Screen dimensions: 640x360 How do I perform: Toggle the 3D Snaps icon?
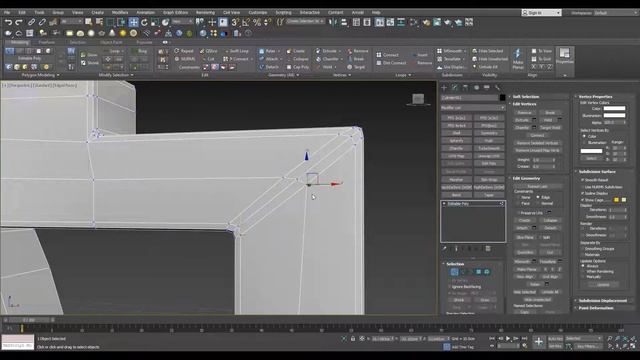235,22
